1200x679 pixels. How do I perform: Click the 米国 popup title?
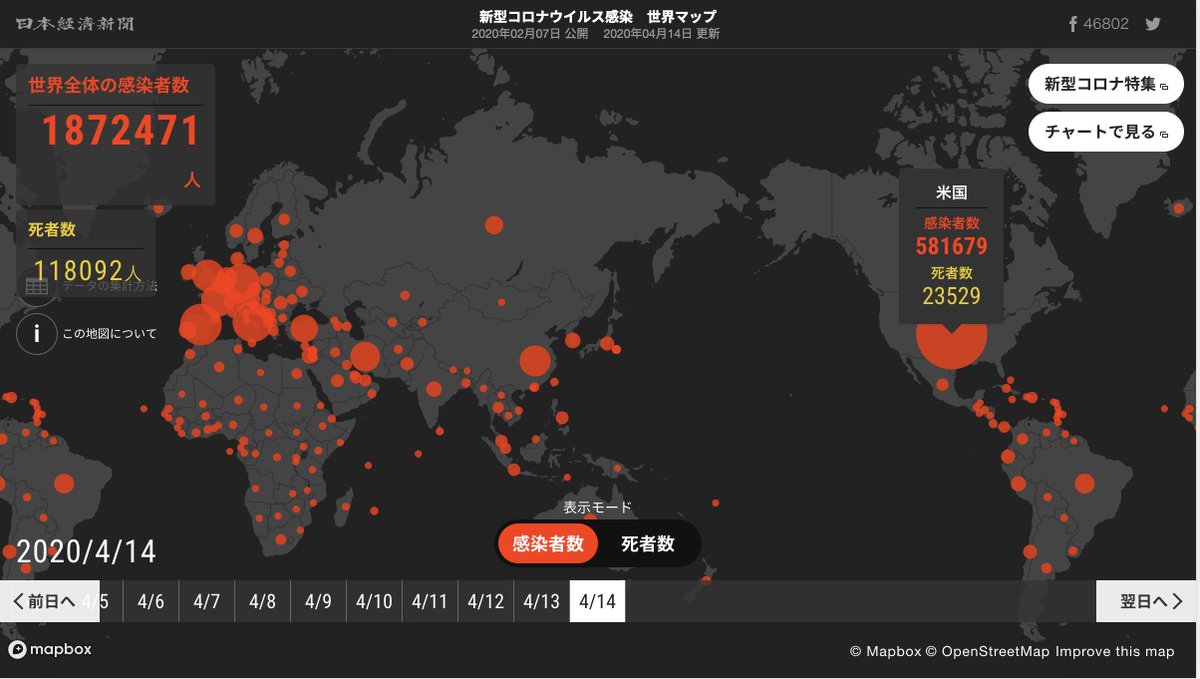pyautogui.click(x=951, y=193)
